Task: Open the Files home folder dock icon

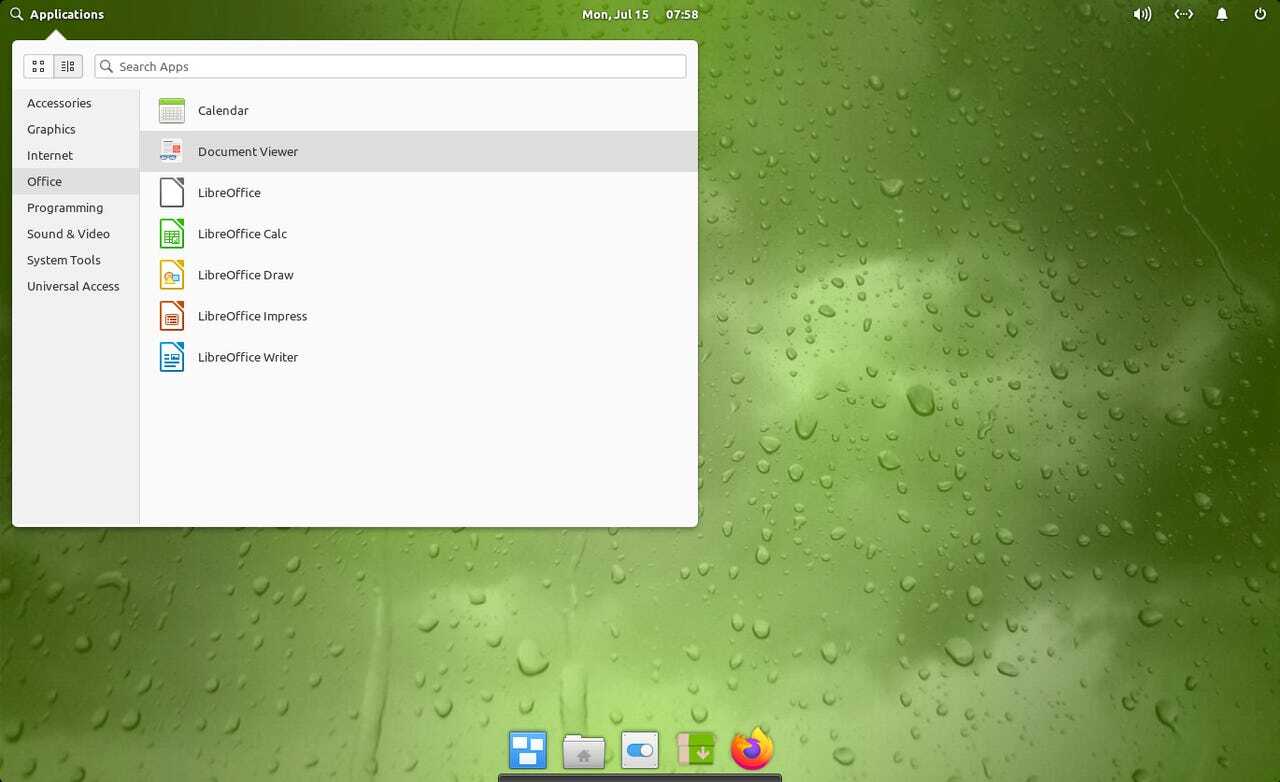Action: (x=584, y=750)
